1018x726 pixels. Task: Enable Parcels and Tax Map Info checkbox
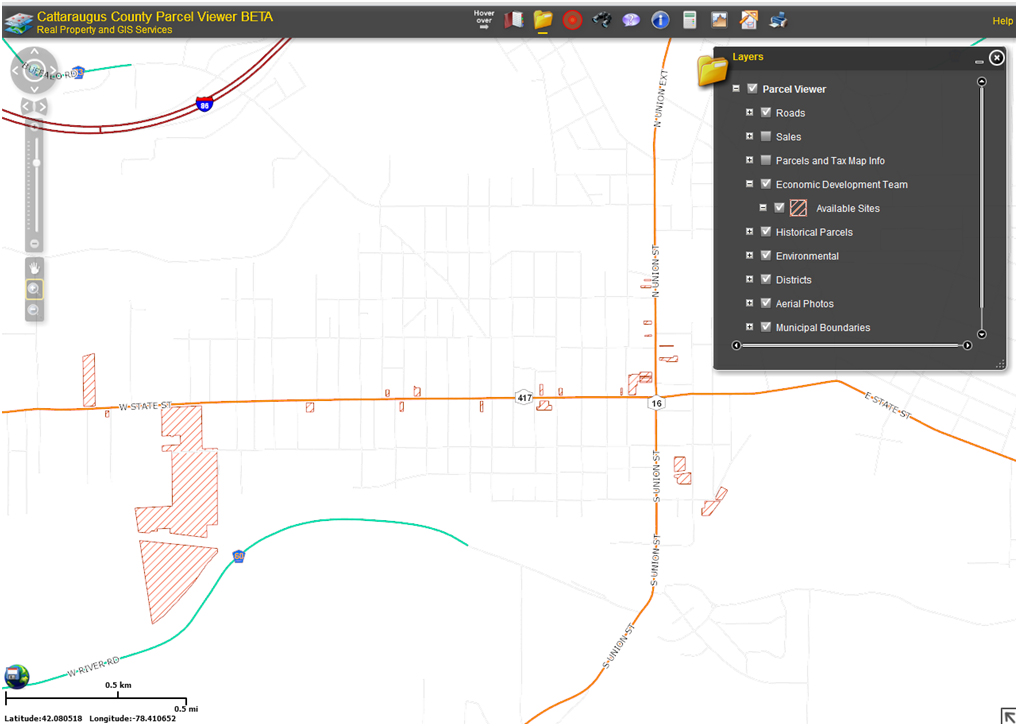pos(766,160)
